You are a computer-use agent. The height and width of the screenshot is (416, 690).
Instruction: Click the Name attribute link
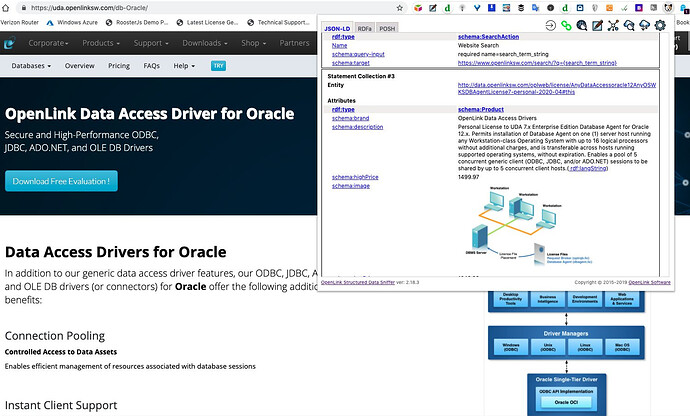tap(339, 46)
